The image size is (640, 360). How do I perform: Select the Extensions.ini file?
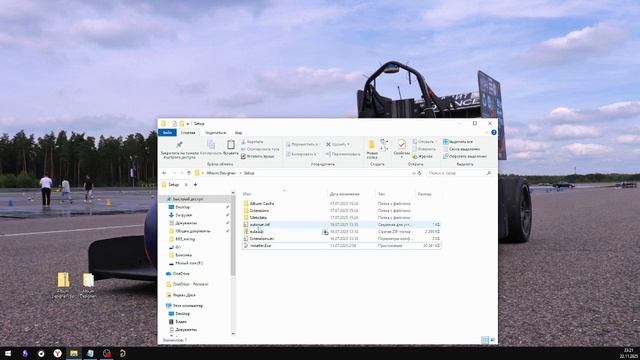pyautogui.click(x=262, y=238)
